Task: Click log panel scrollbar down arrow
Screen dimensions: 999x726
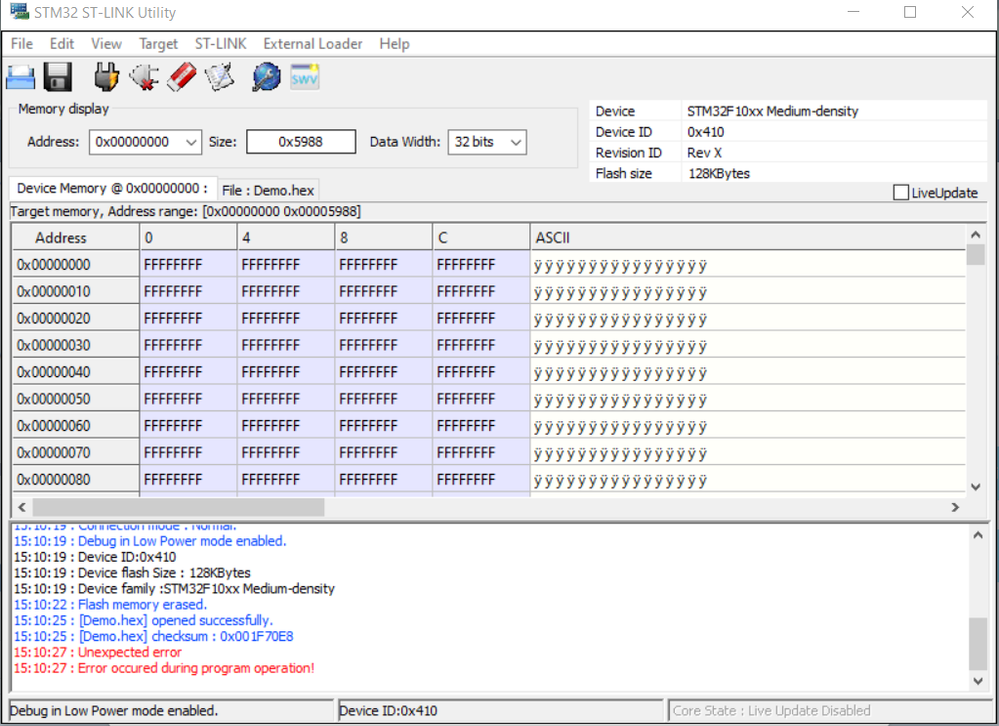Action: pyautogui.click(x=978, y=681)
